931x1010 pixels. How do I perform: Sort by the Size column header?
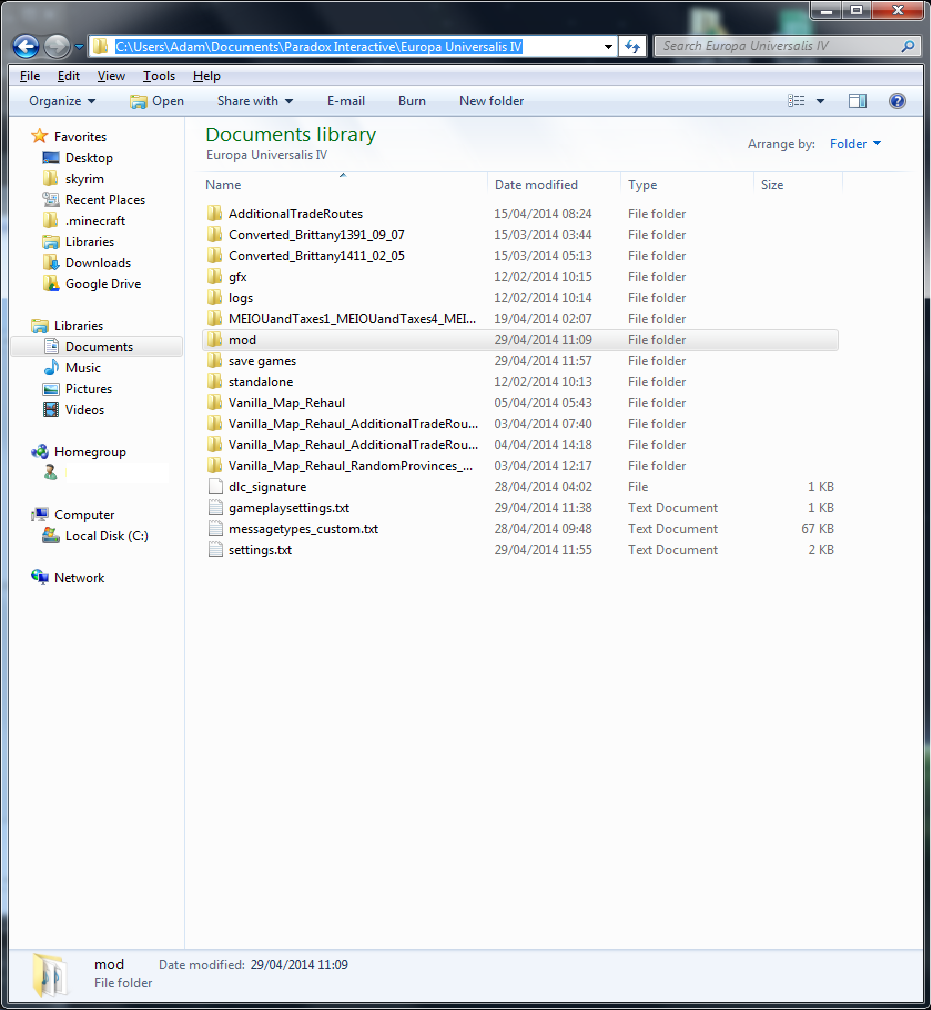click(772, 185)
